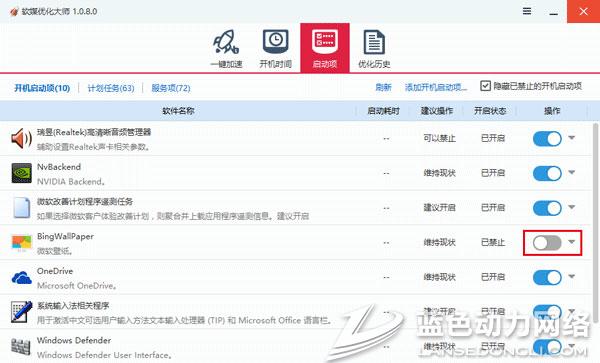Click 已开启 status in OneDrive row
600x363 pixels.
click(493, 277)
